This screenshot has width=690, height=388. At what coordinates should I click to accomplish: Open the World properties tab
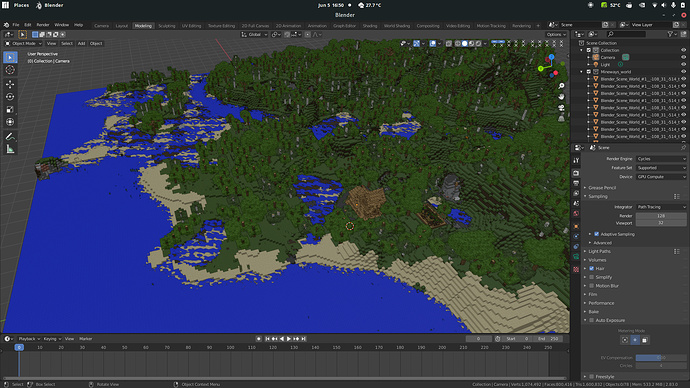point(576,214)
